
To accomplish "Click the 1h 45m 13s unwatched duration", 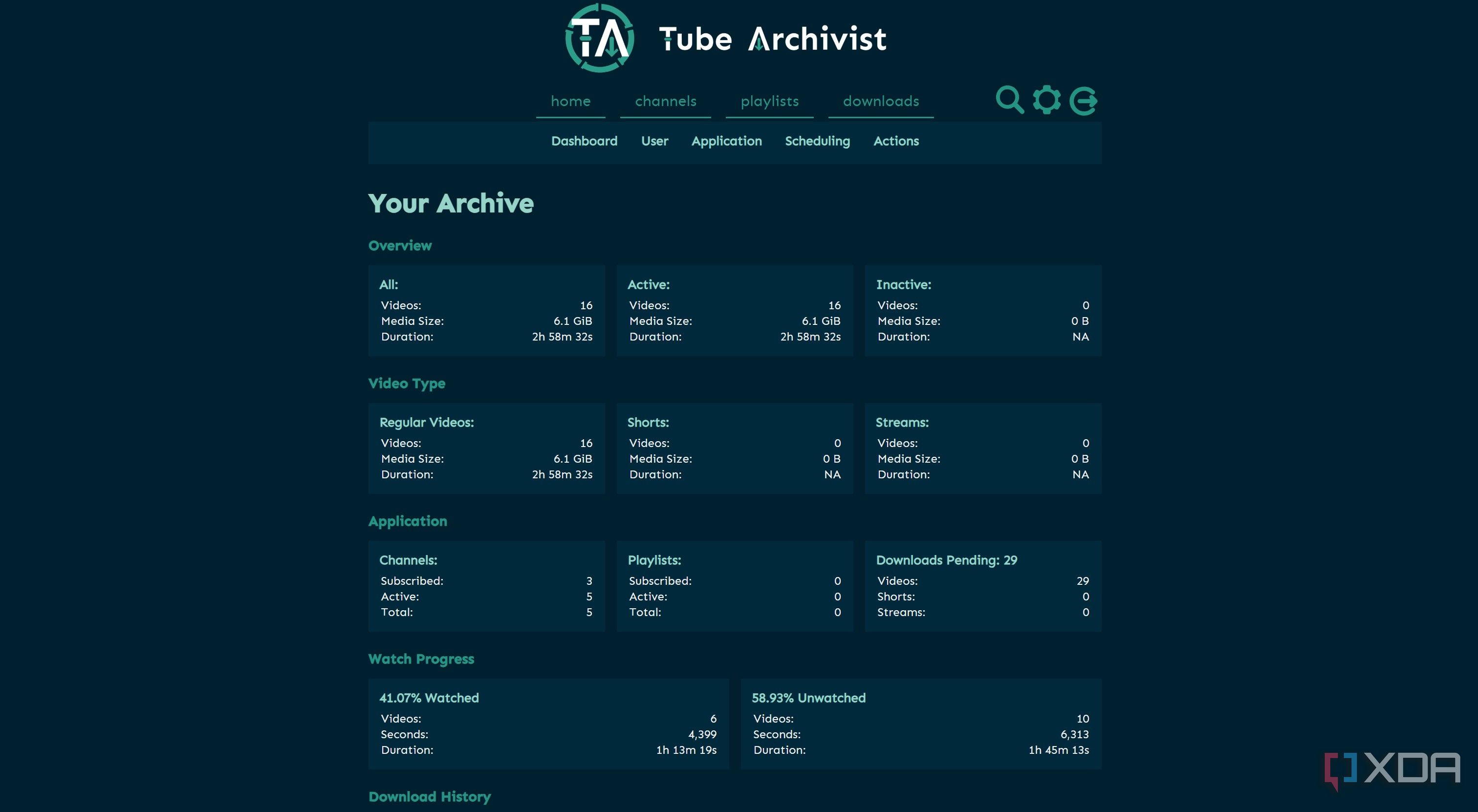I will (1059, 750).
